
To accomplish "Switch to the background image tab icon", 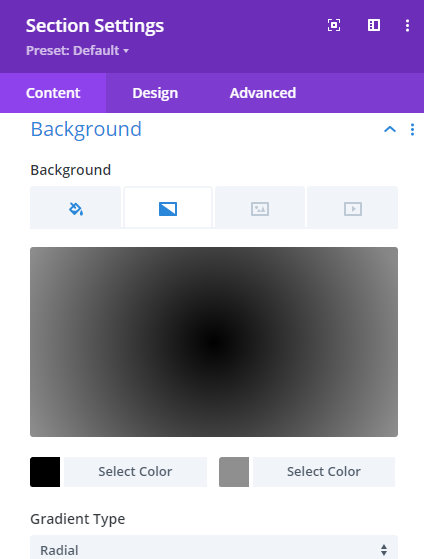I will 260,208.
